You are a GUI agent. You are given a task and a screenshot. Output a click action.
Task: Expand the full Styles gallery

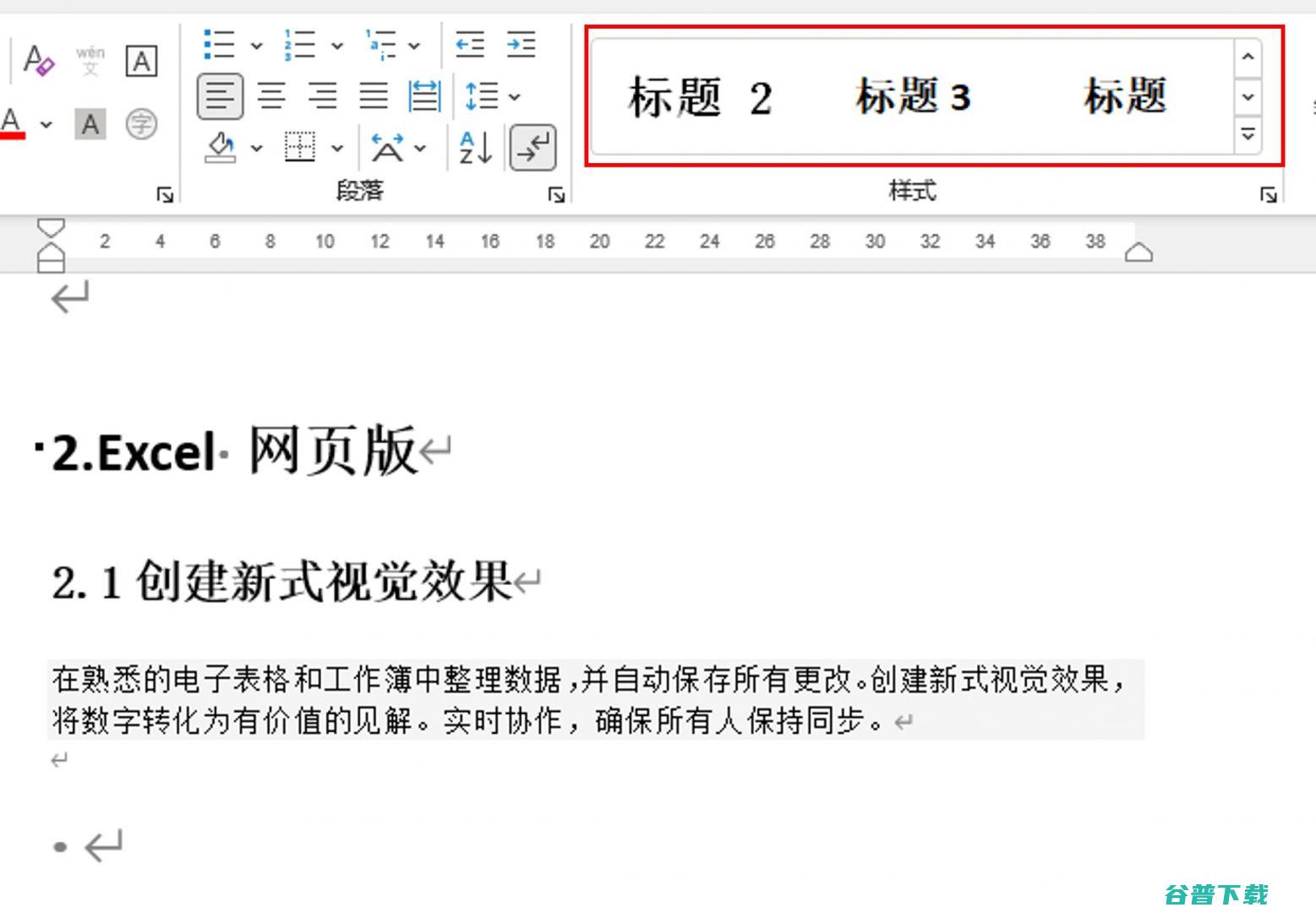click(1248, 134)
